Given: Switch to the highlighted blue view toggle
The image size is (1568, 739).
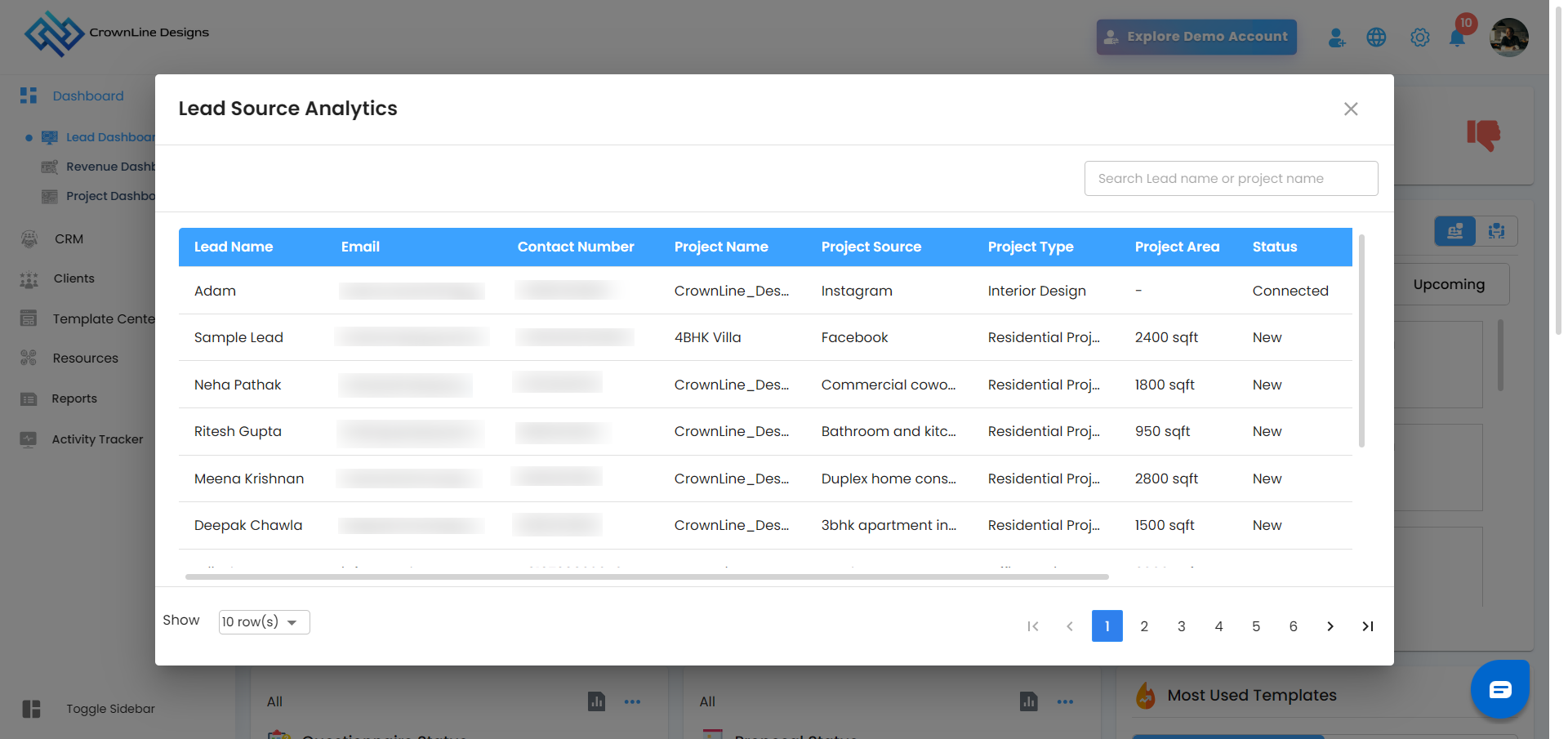Looking at the screenshot, I should [1455, 231].
